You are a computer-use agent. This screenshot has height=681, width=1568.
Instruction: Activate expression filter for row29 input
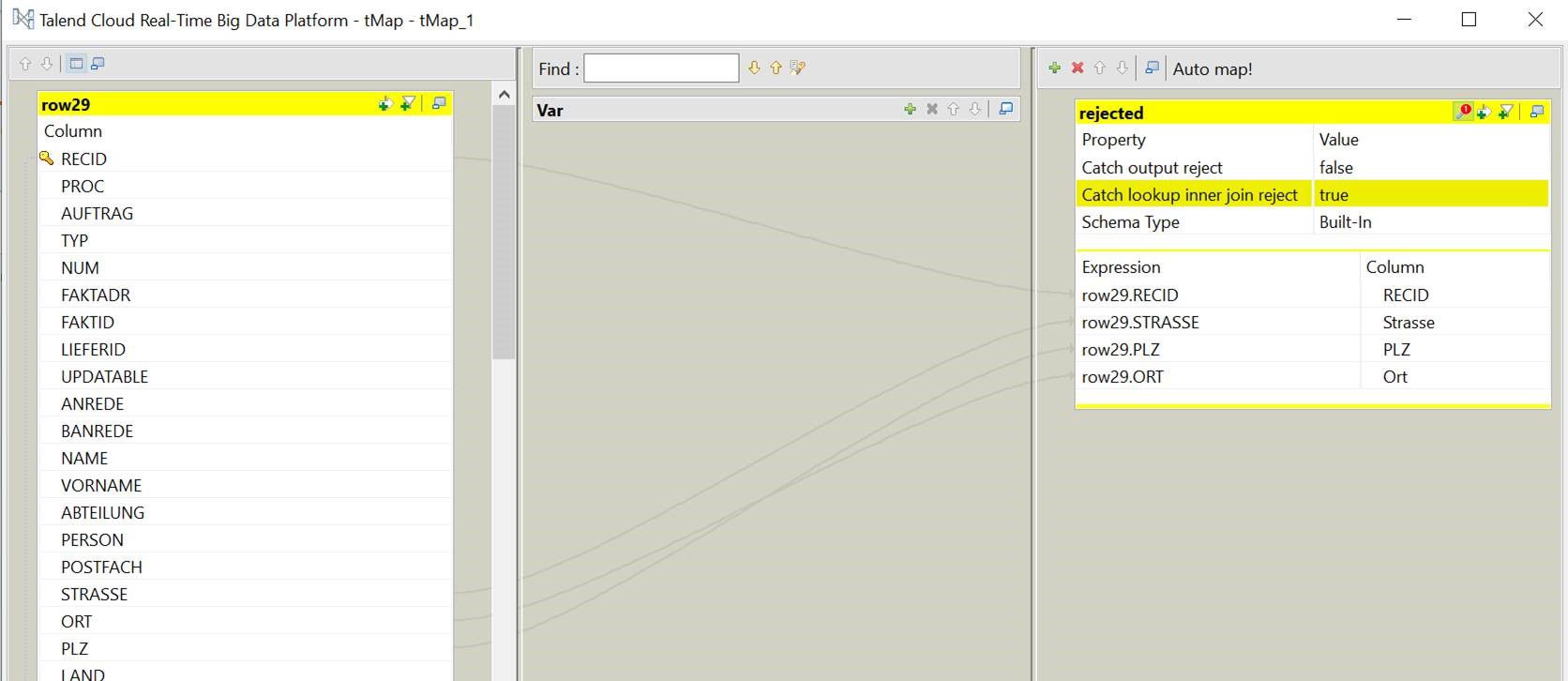pos(408,104)
